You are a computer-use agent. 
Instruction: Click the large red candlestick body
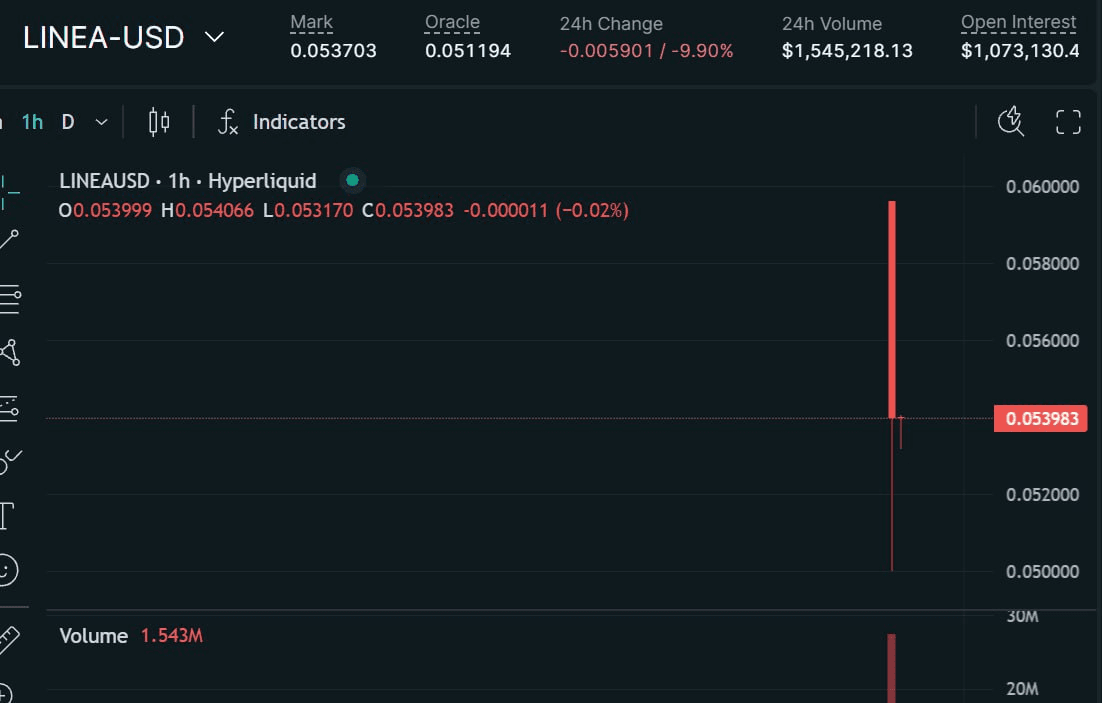tap(892, 309)
